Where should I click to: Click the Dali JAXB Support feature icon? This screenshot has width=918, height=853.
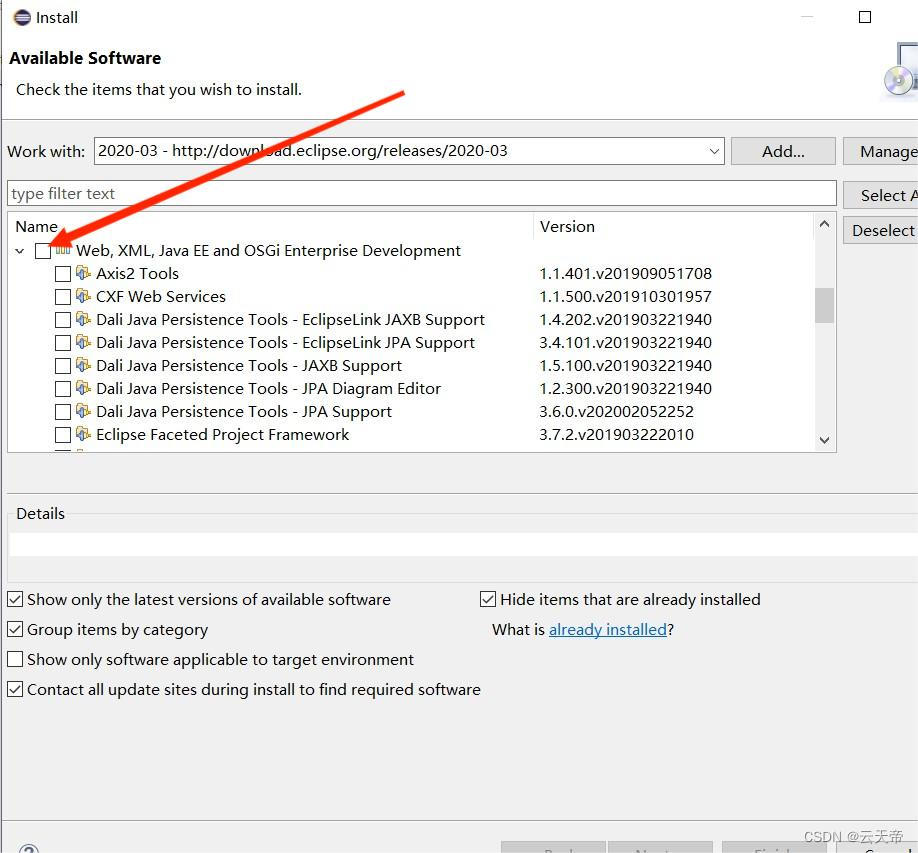(x=83, y=365)
